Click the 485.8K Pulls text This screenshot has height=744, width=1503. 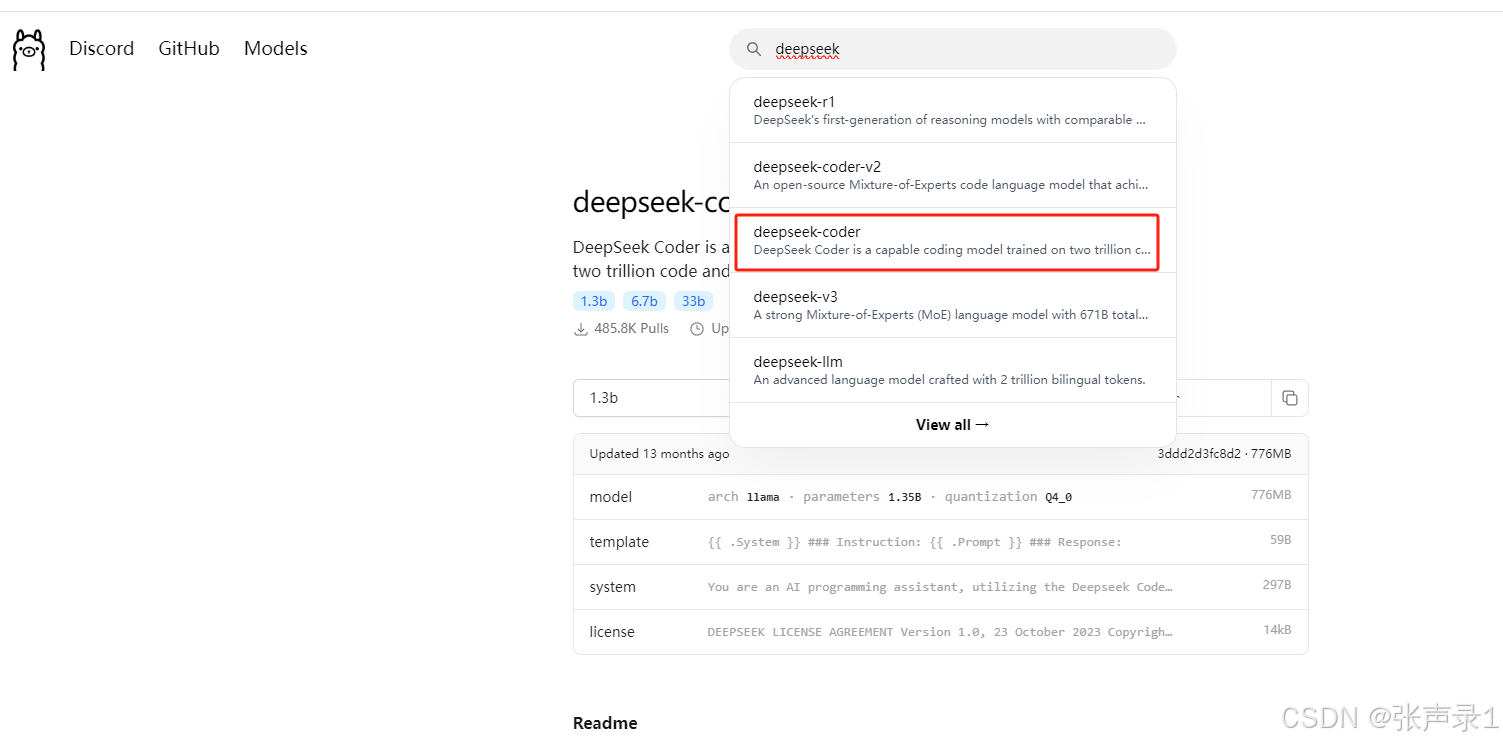pos(631,329)
